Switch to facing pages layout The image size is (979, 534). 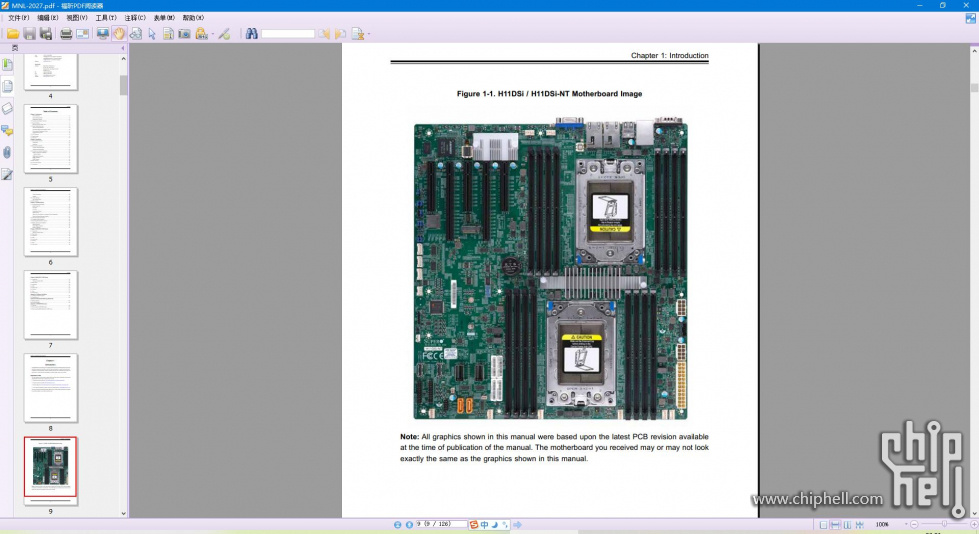tap(847, 525)
